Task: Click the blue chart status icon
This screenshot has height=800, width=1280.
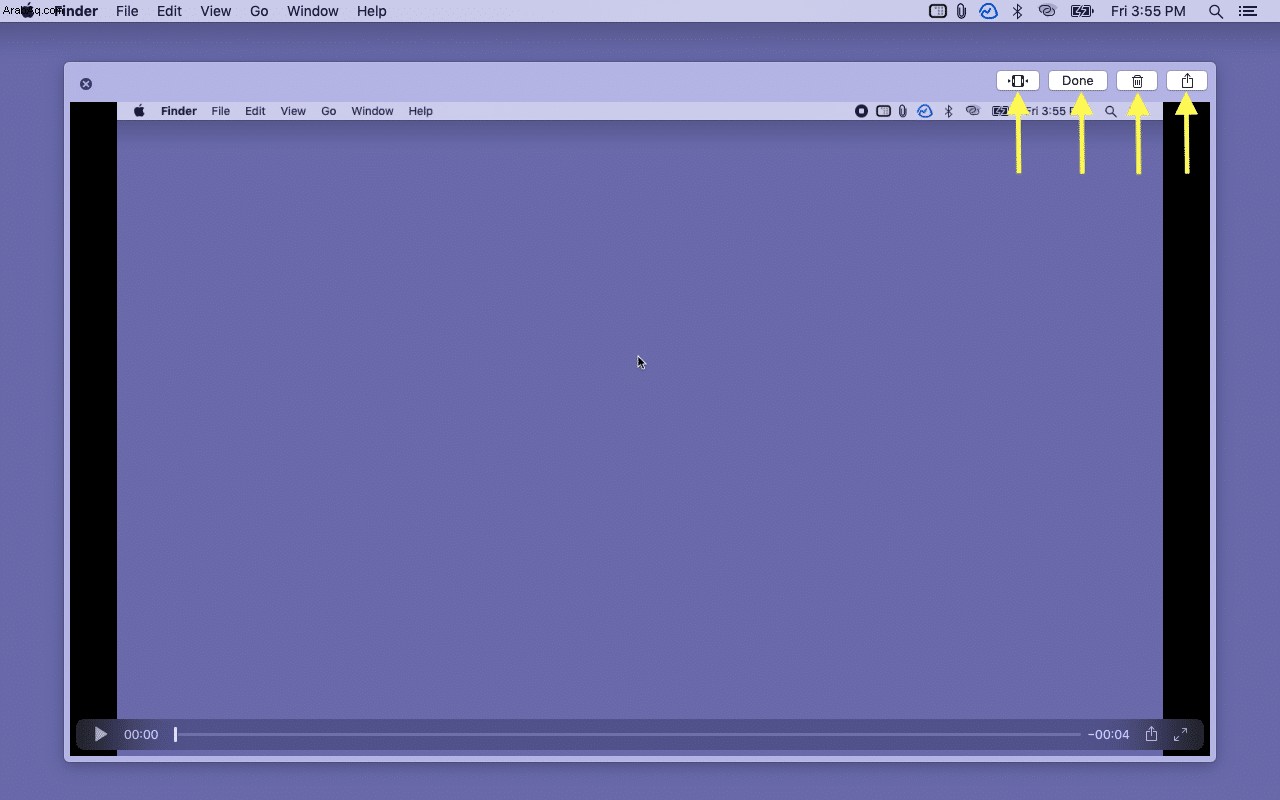Action: [x=988, y=11]
